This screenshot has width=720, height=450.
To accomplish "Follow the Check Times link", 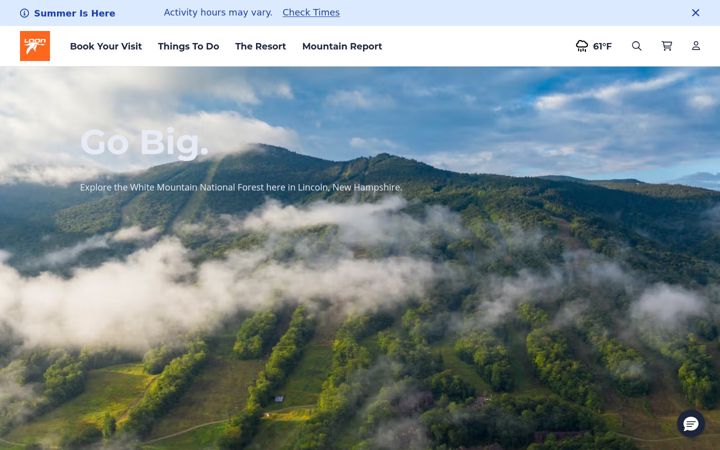I will 311,12.
